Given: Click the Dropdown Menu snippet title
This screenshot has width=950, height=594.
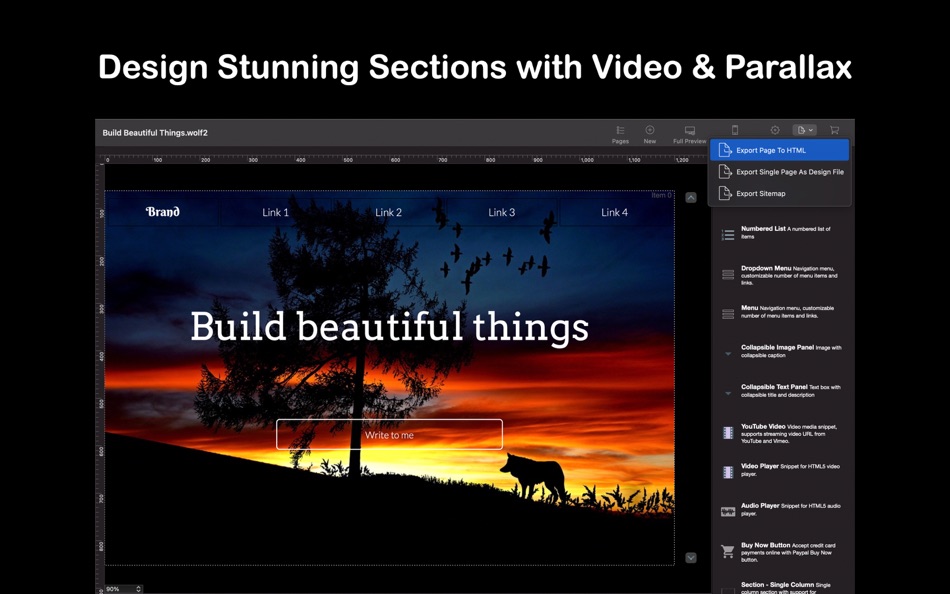Looking at the screenshot, I should [766, 268].
